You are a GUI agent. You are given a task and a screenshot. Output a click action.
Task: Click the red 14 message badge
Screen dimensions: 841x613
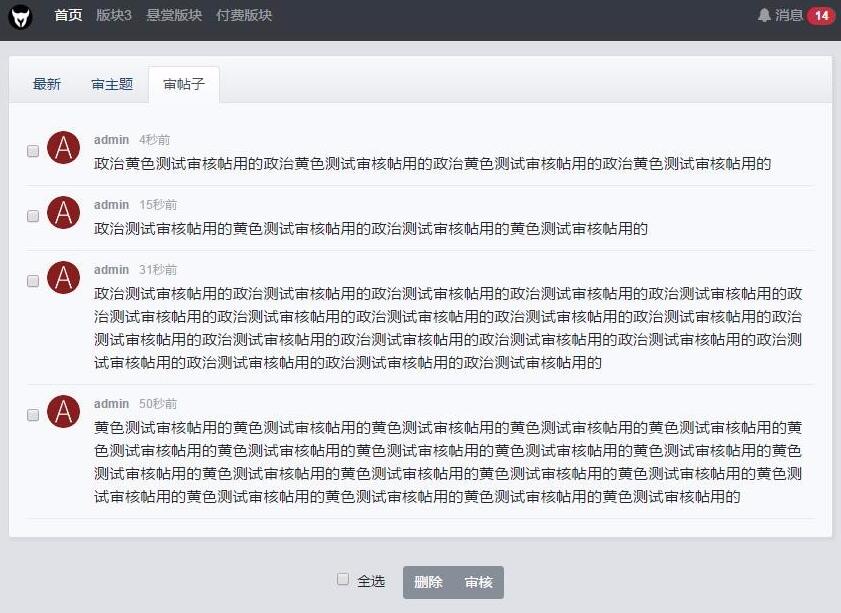click(x=821, y=16)
